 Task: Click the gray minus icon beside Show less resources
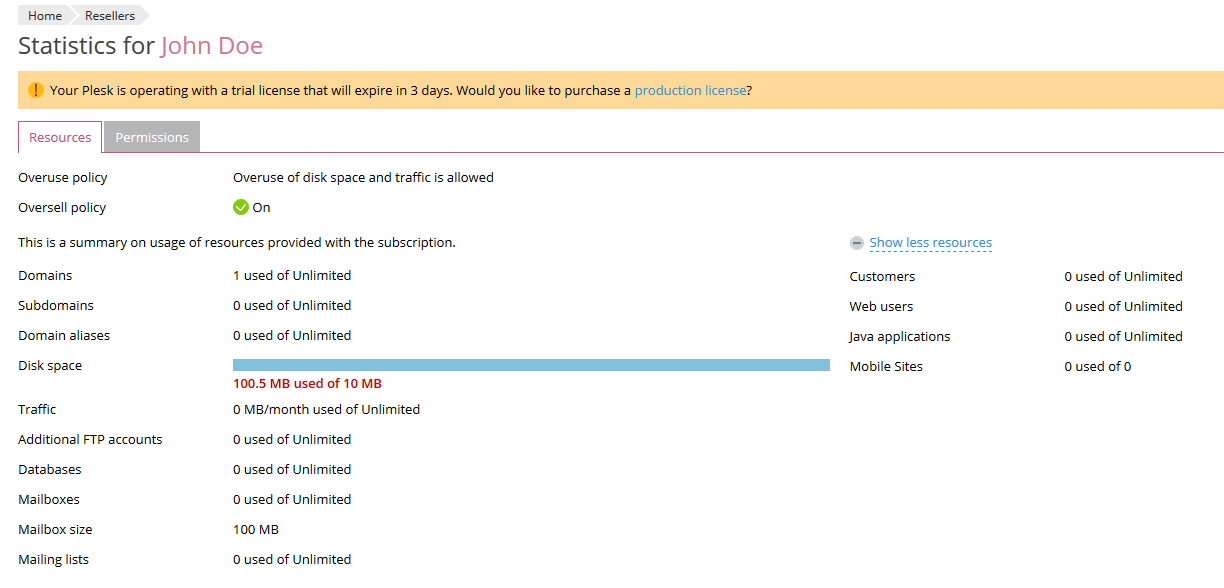(x=857, y=243)
